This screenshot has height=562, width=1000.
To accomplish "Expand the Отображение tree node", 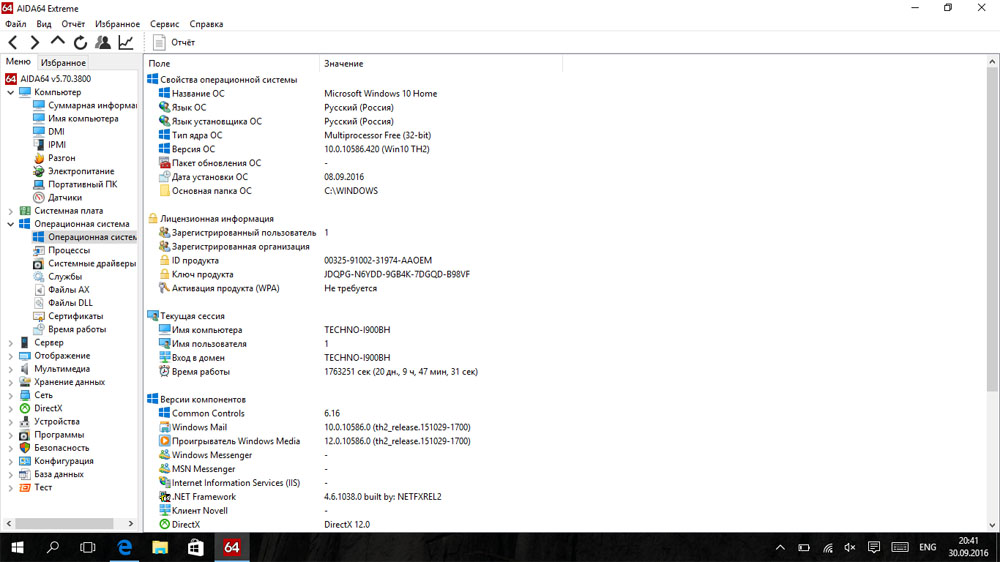I will (x=10, y=356).
